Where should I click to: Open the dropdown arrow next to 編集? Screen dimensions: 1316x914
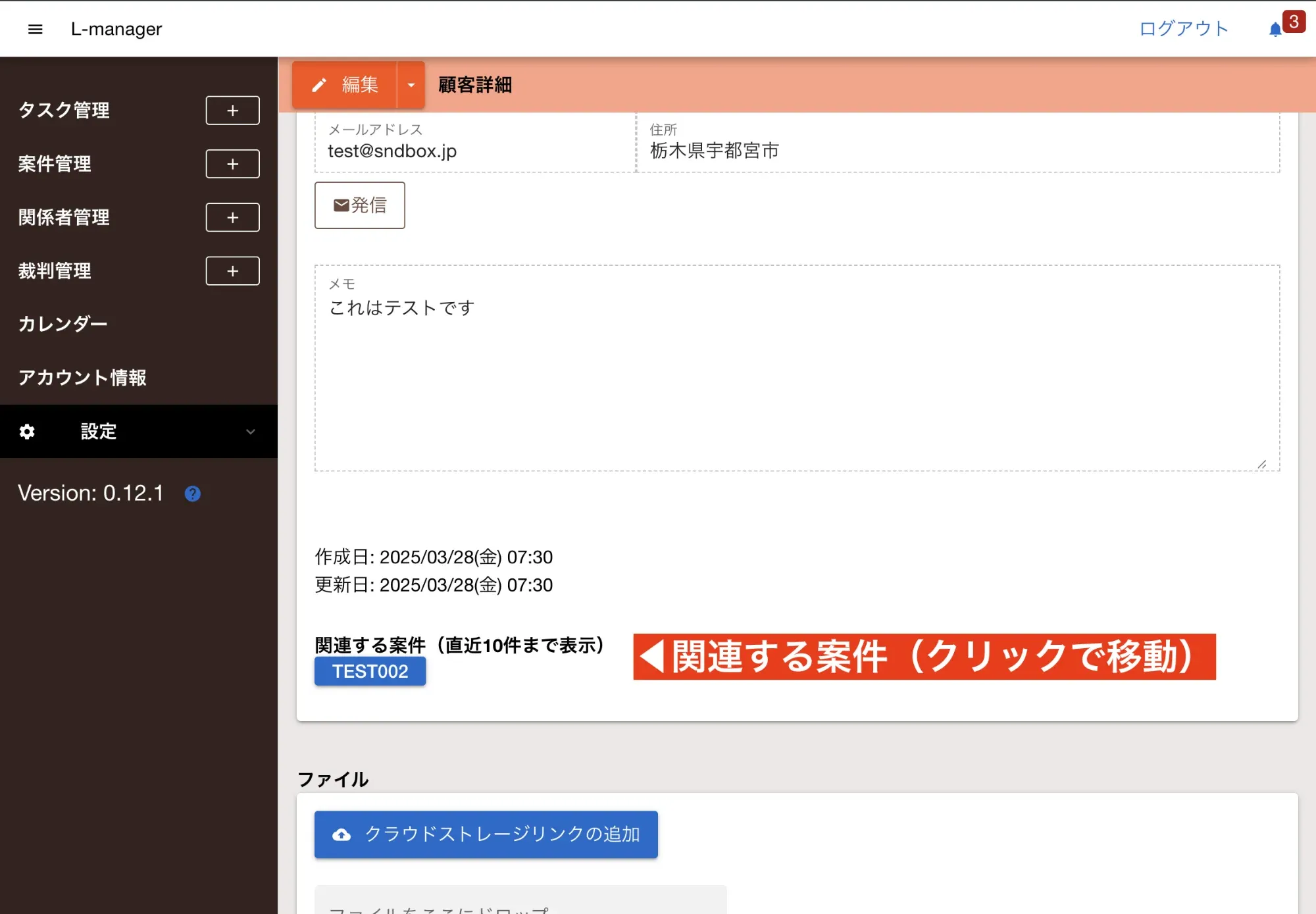coord(411,85)
